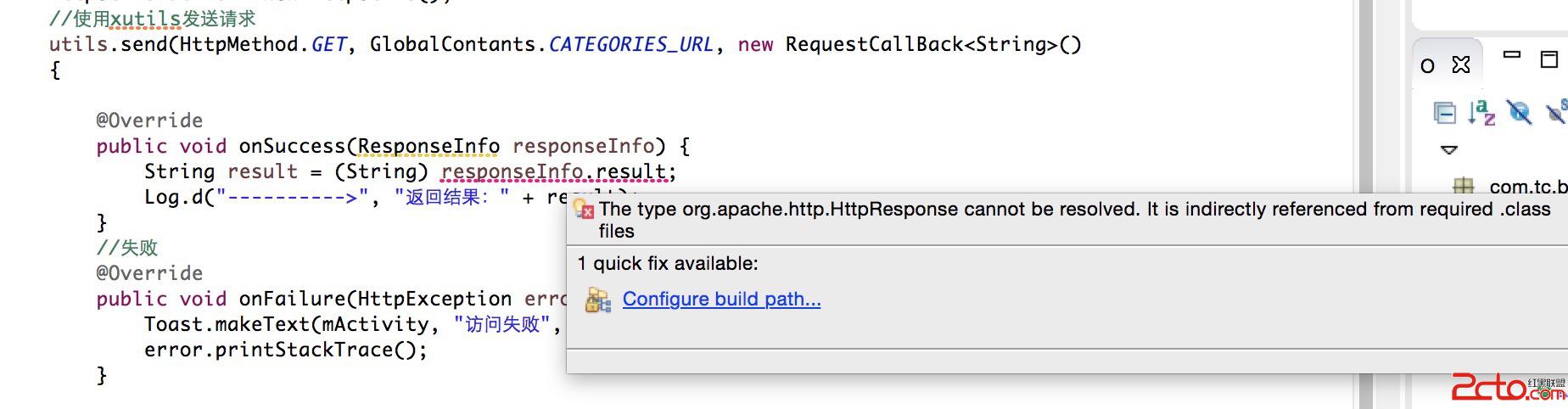
Task: Close the Outline view tab
Action: pos(1461,64)
